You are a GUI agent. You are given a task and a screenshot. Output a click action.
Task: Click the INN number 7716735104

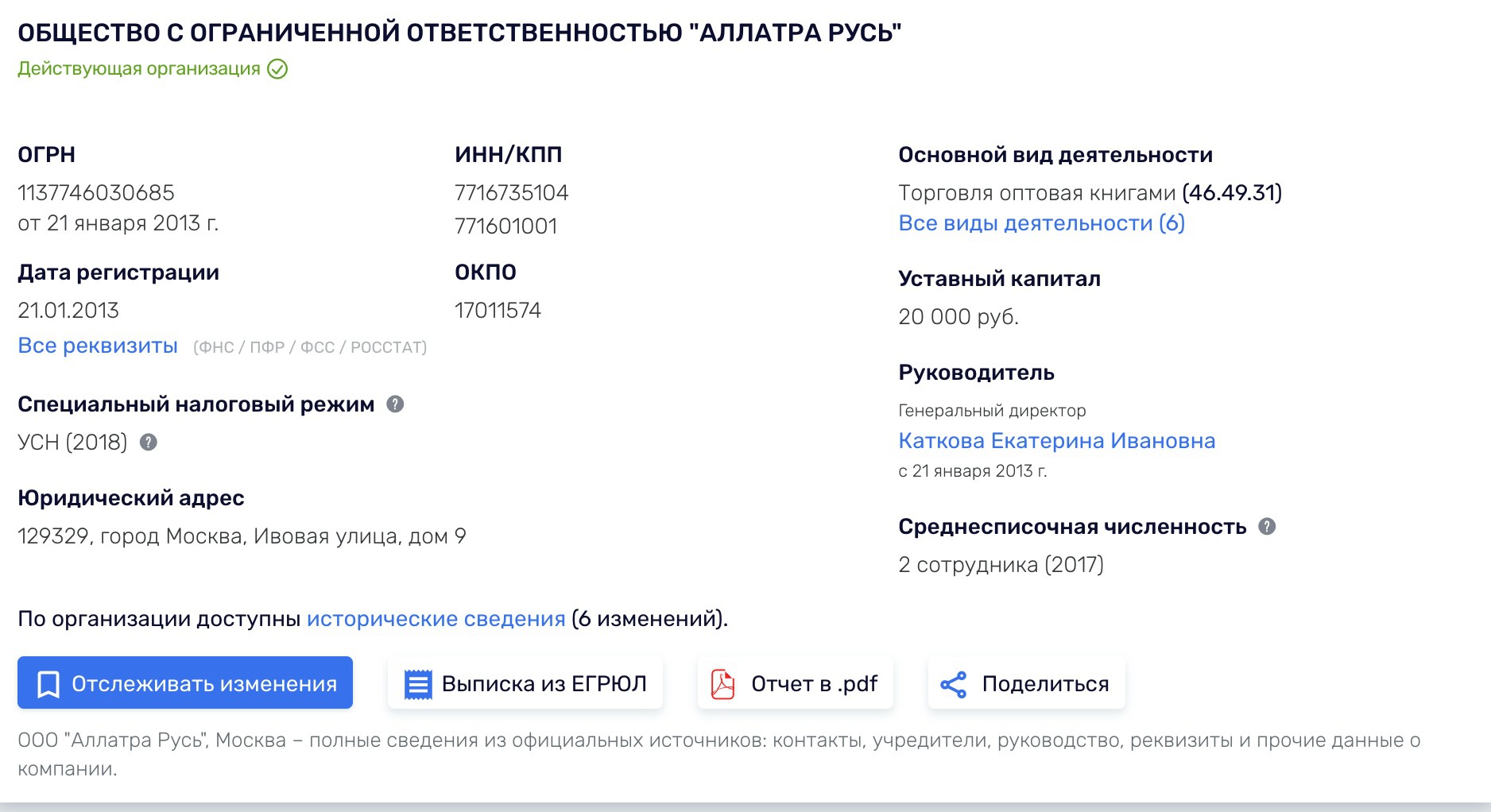511,193
